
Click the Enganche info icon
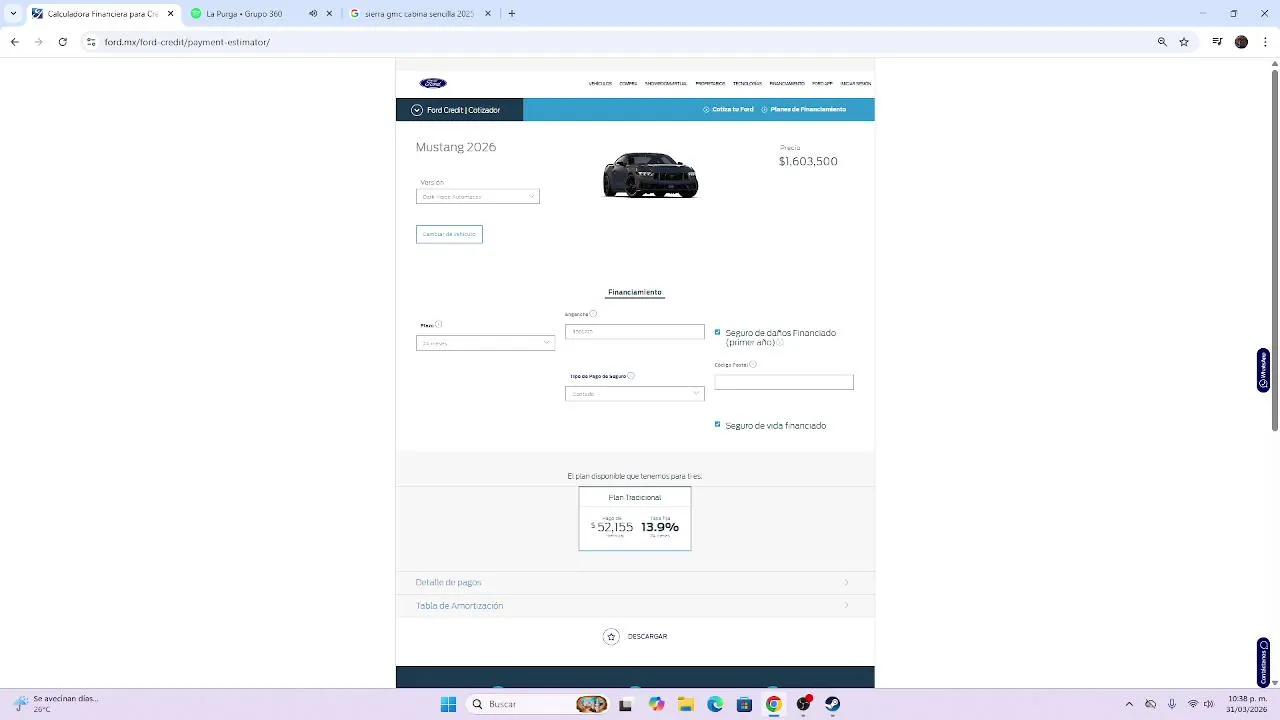[x=593, y=314]
